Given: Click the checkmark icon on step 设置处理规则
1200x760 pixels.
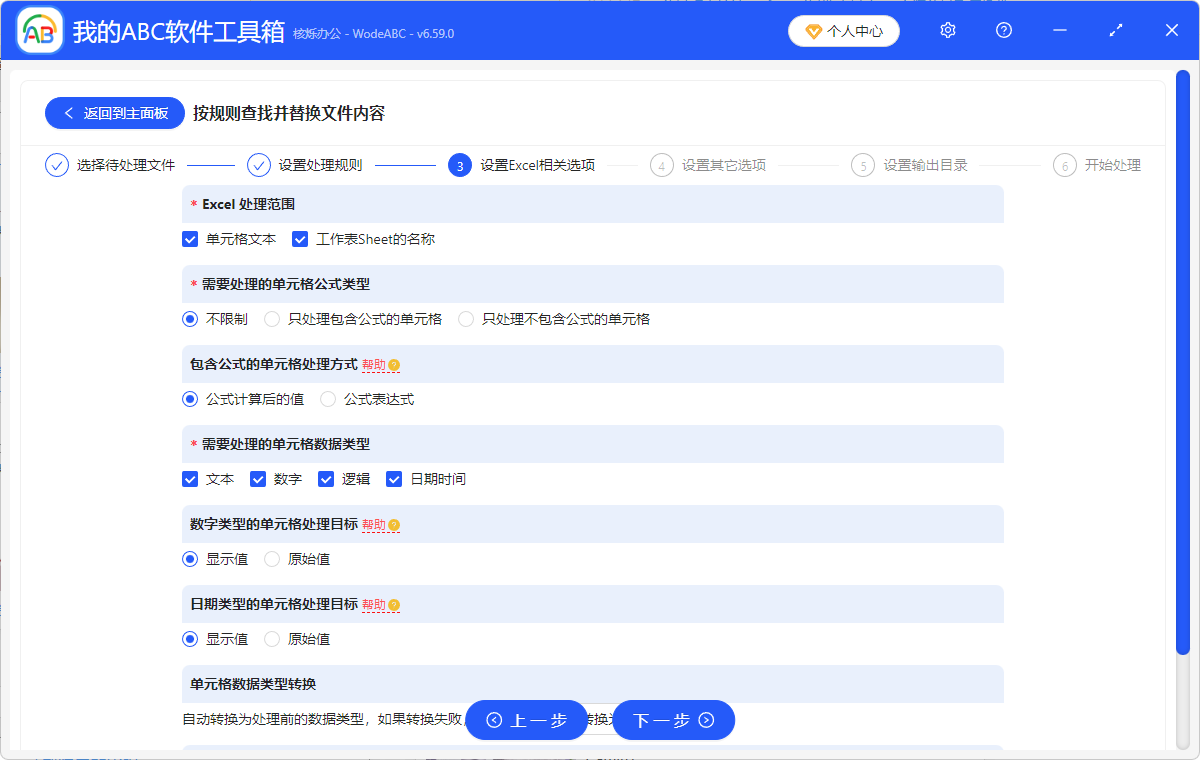Looking at the screenshot, I should (258, 165).
